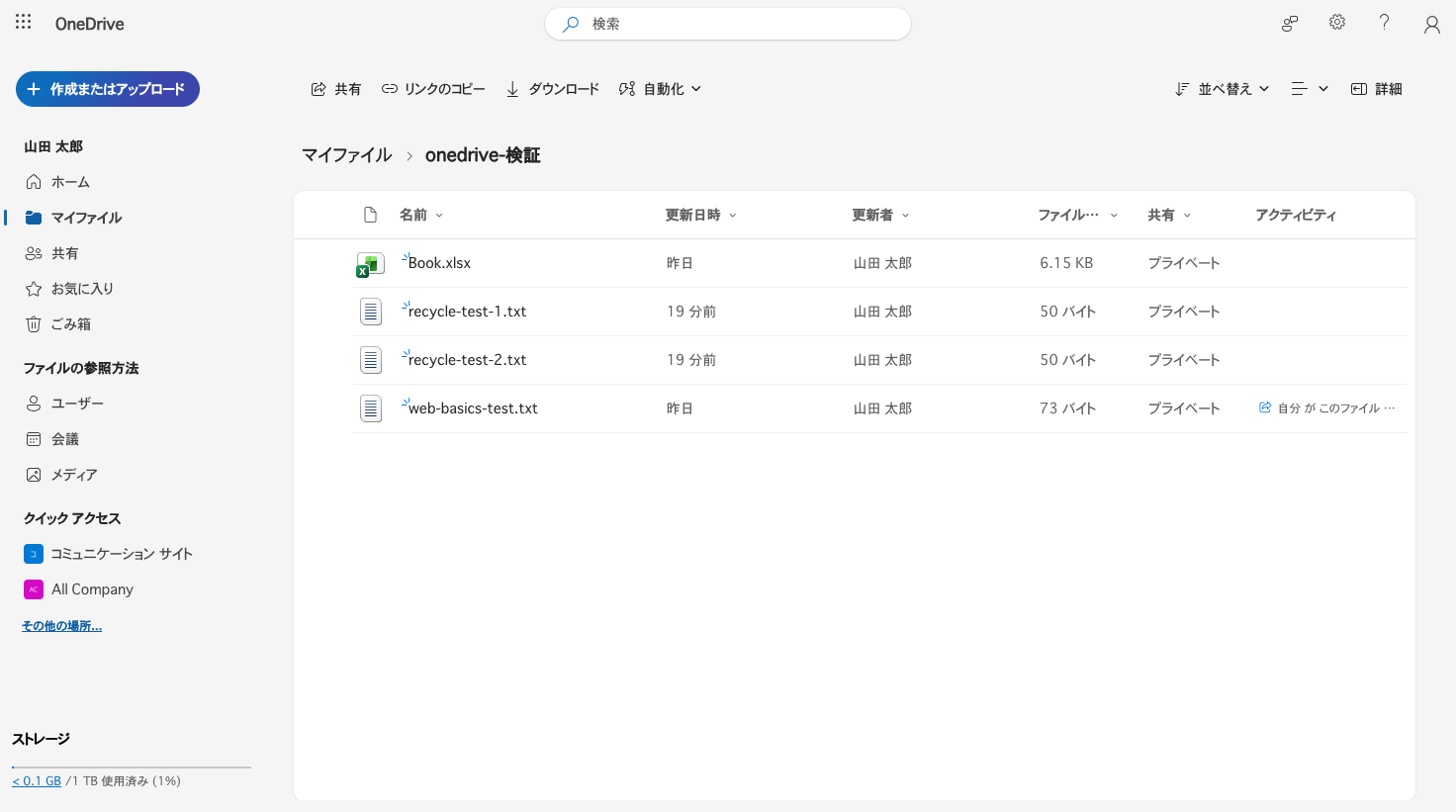Click the コミュニケーション サイト site icon

34,554
